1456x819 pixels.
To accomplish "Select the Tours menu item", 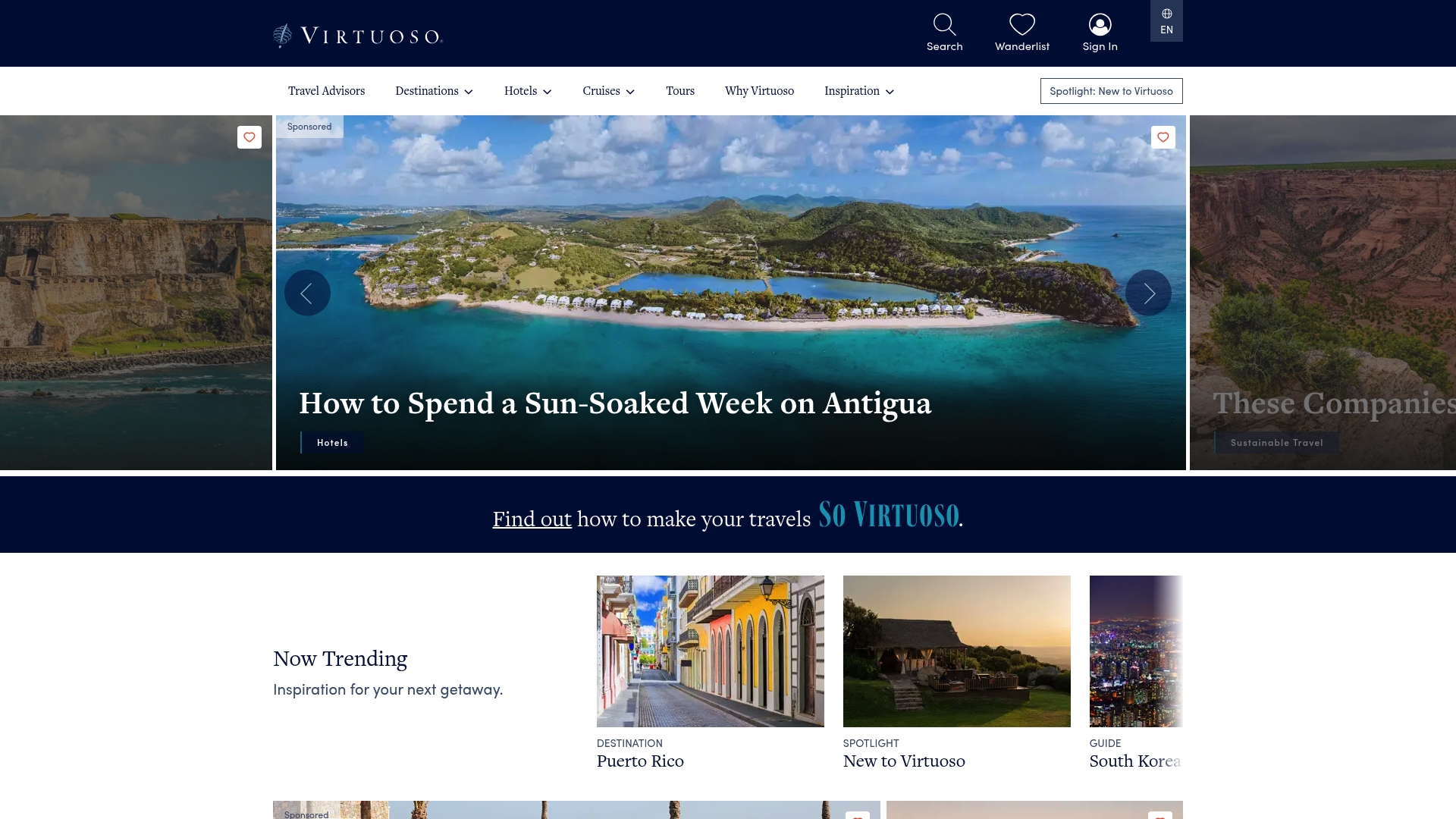I will pyautogui.click(x=680, y=91).
